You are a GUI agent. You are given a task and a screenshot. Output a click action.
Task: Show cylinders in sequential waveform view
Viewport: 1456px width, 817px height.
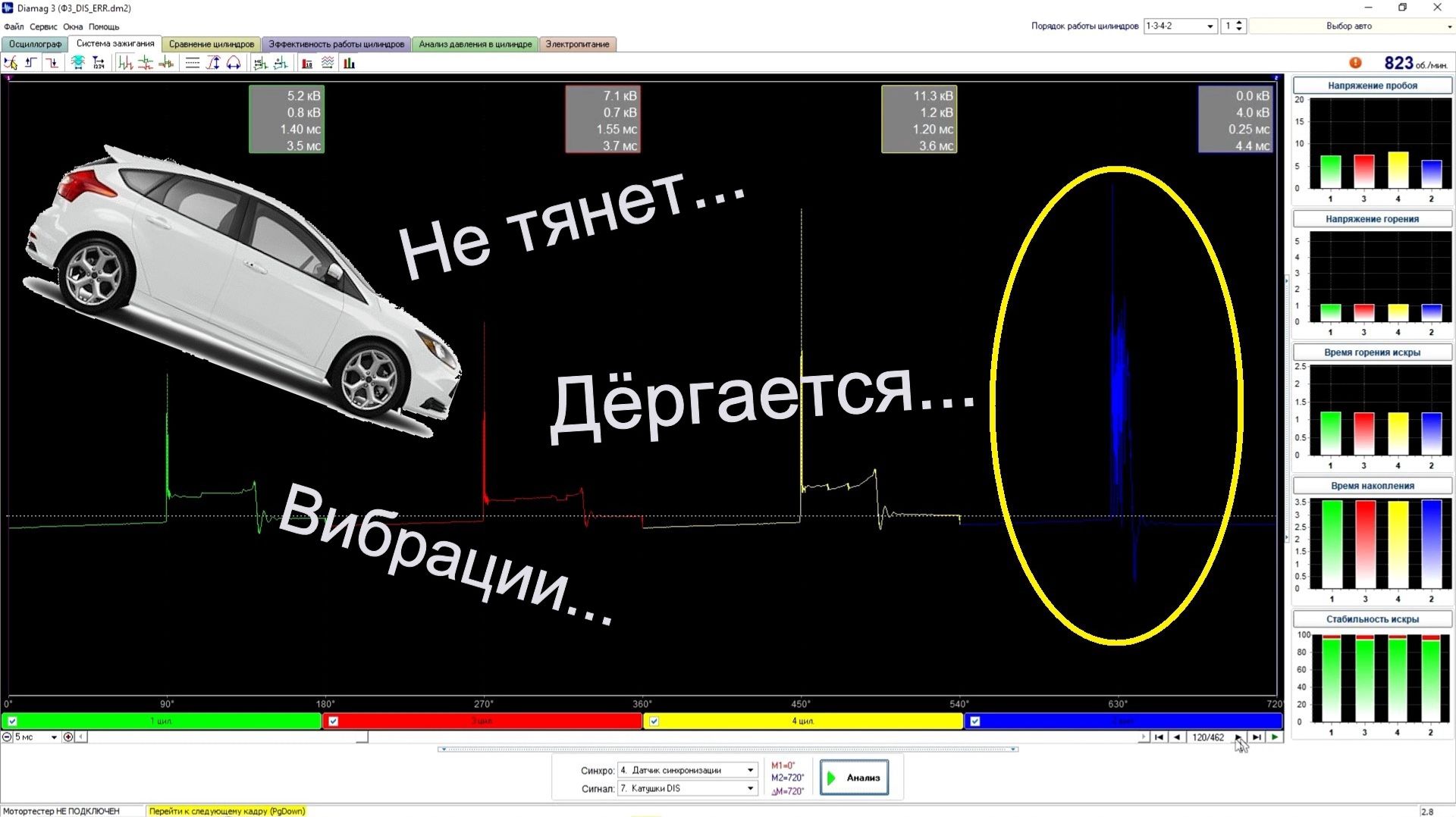126,63
